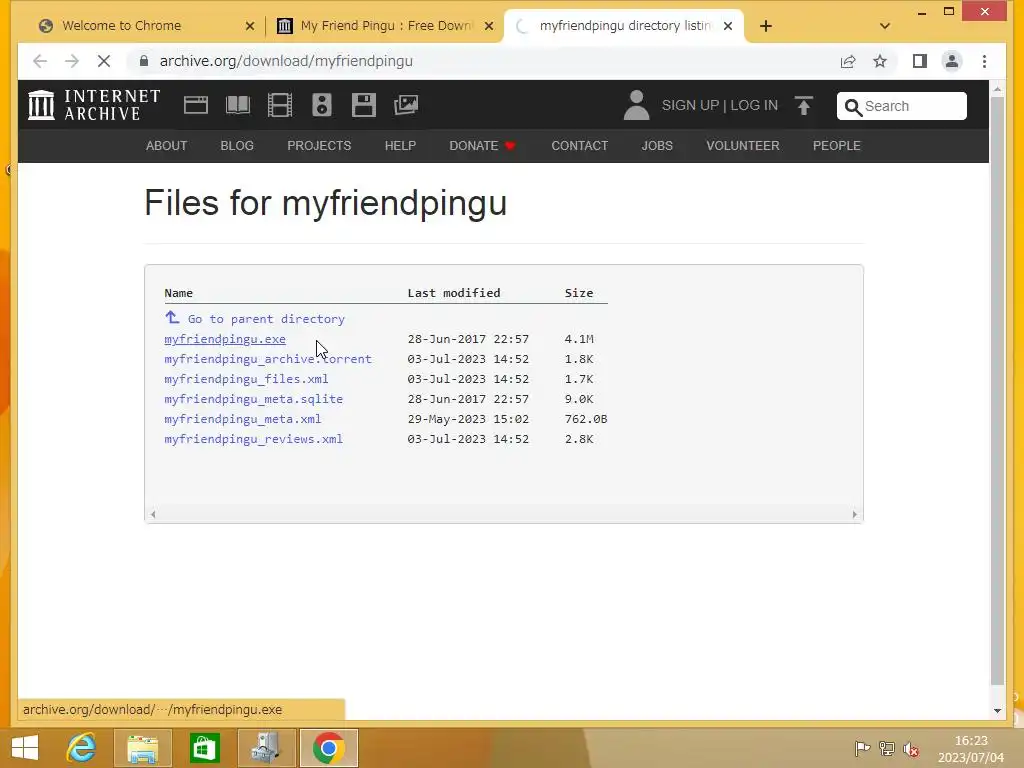Open the BLOG menu item

[237, 146]
